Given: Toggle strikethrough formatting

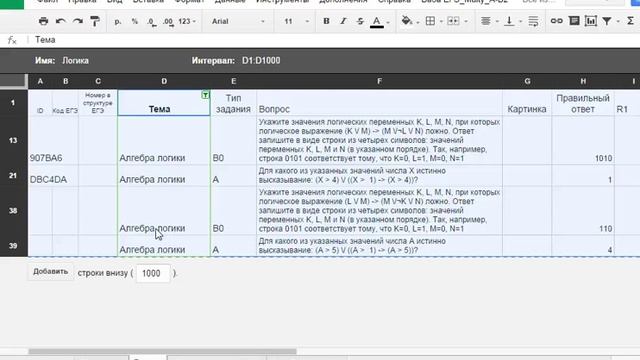Looking at the screenshot, I should (360, 21).
